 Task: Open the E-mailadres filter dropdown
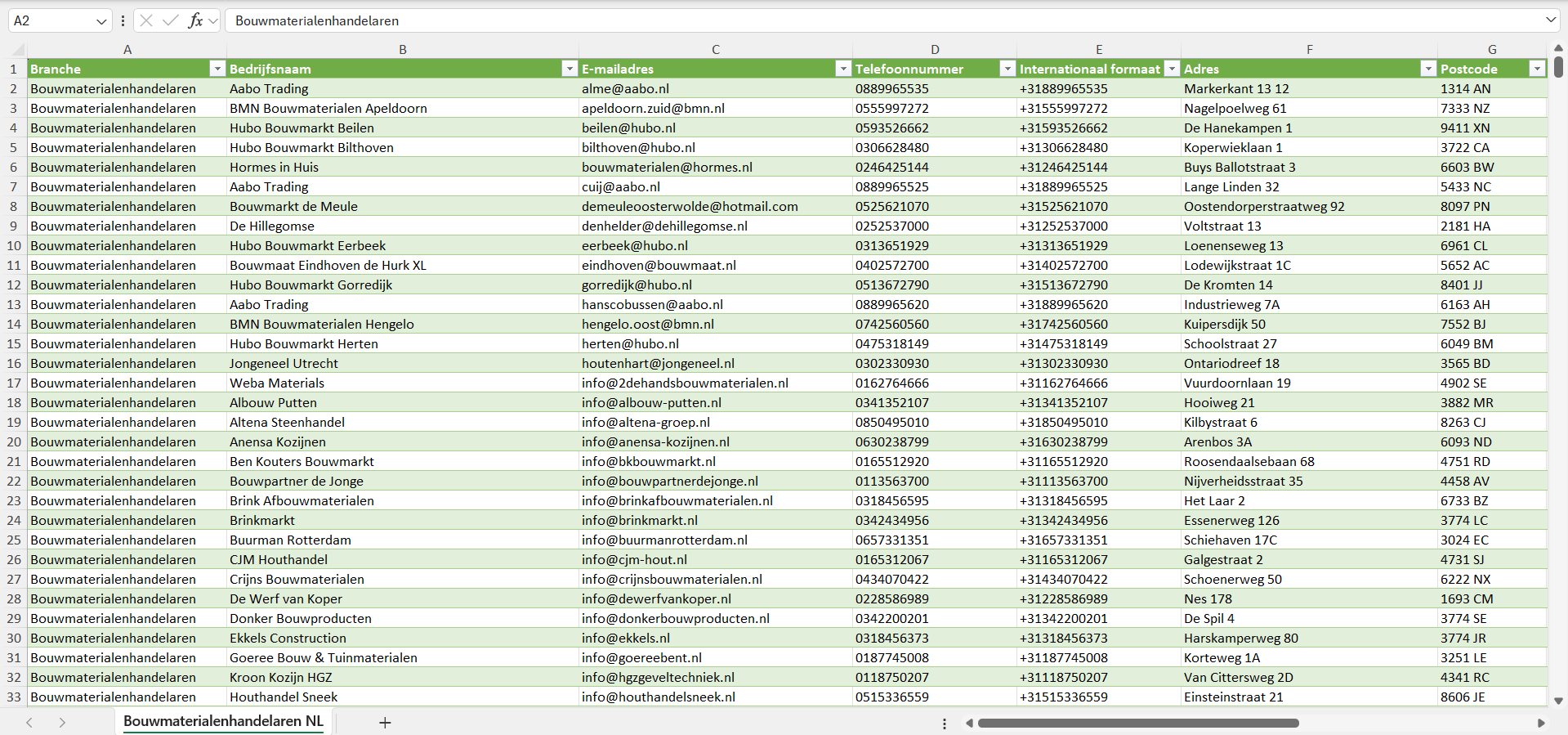(843, 69)
